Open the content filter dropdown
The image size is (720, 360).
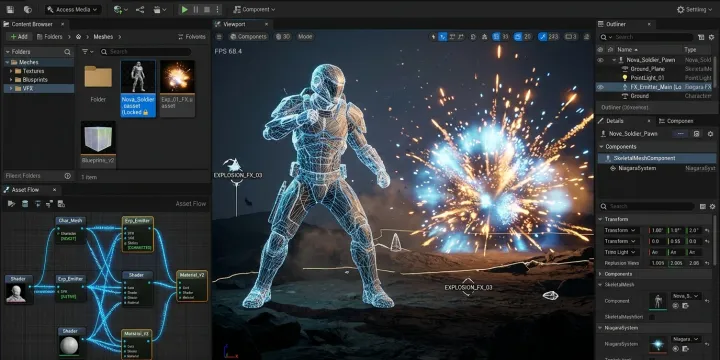pos(87,52)
